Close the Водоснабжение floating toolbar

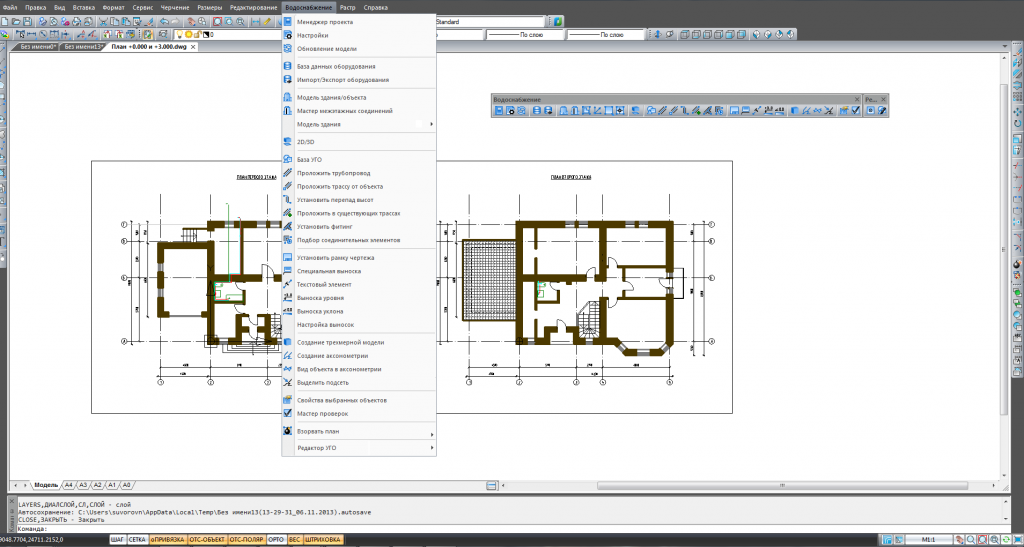point(857,99)
